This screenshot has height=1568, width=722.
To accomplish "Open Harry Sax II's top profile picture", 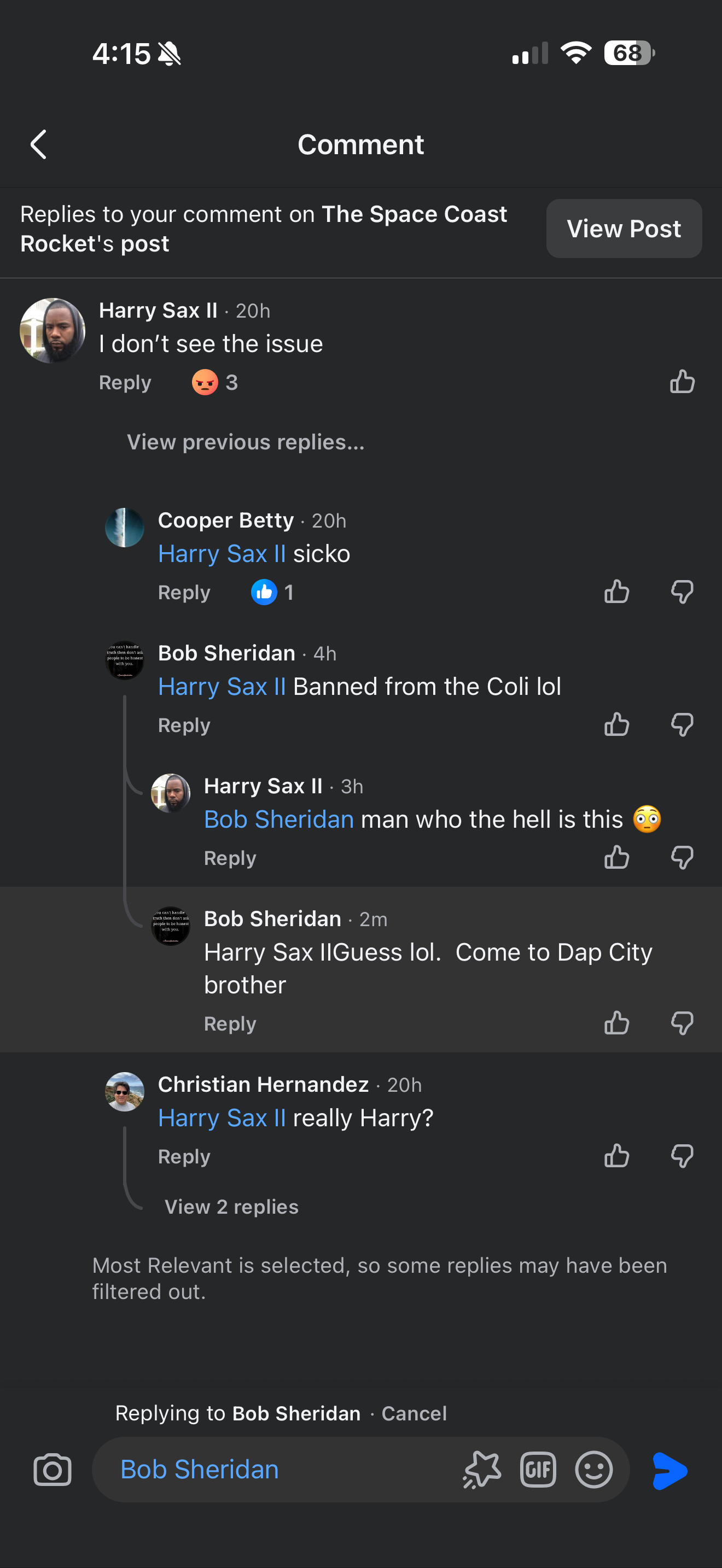I will [x=53, y=331].
